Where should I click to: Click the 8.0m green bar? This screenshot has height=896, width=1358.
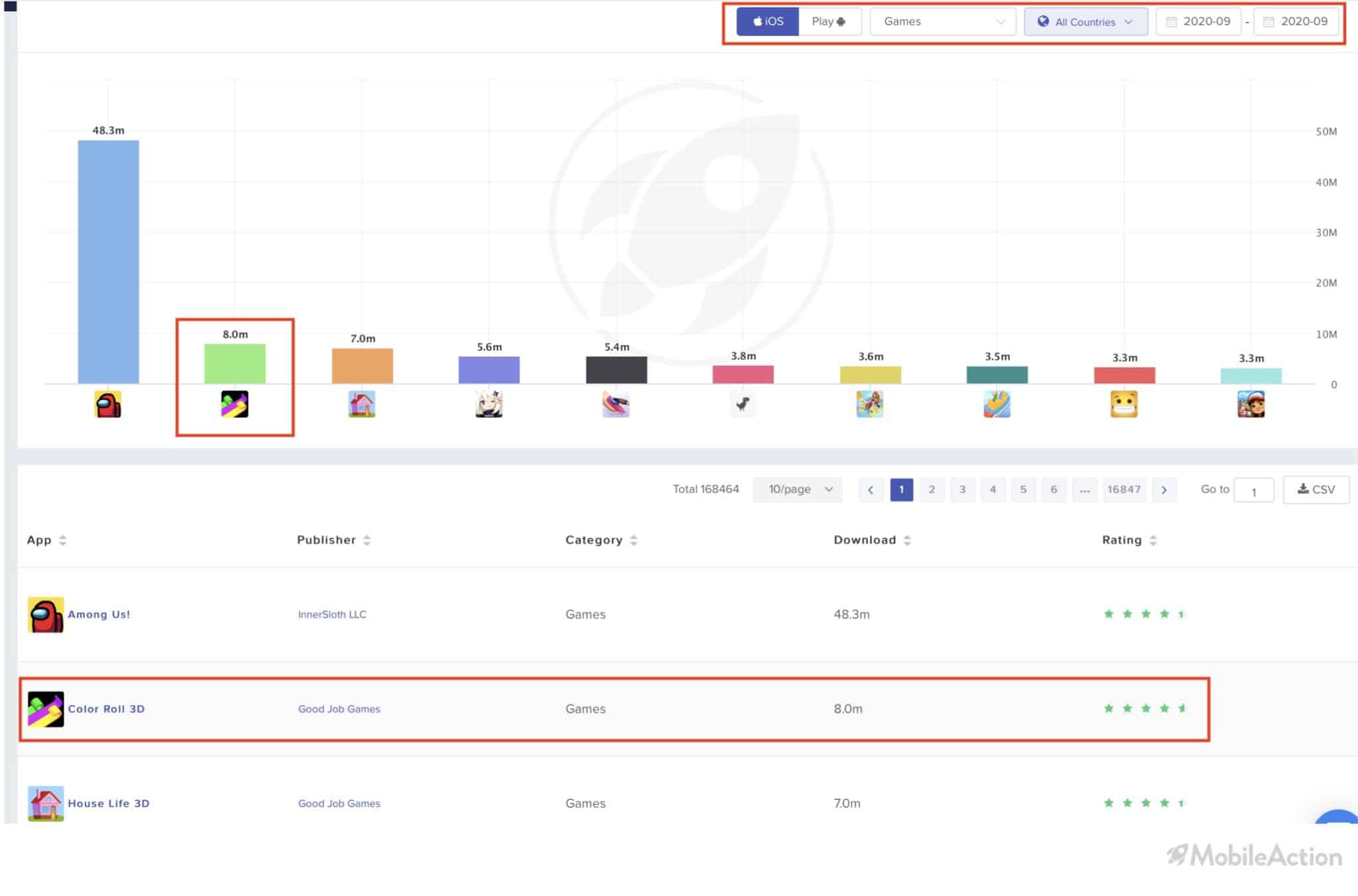[235, 364]
